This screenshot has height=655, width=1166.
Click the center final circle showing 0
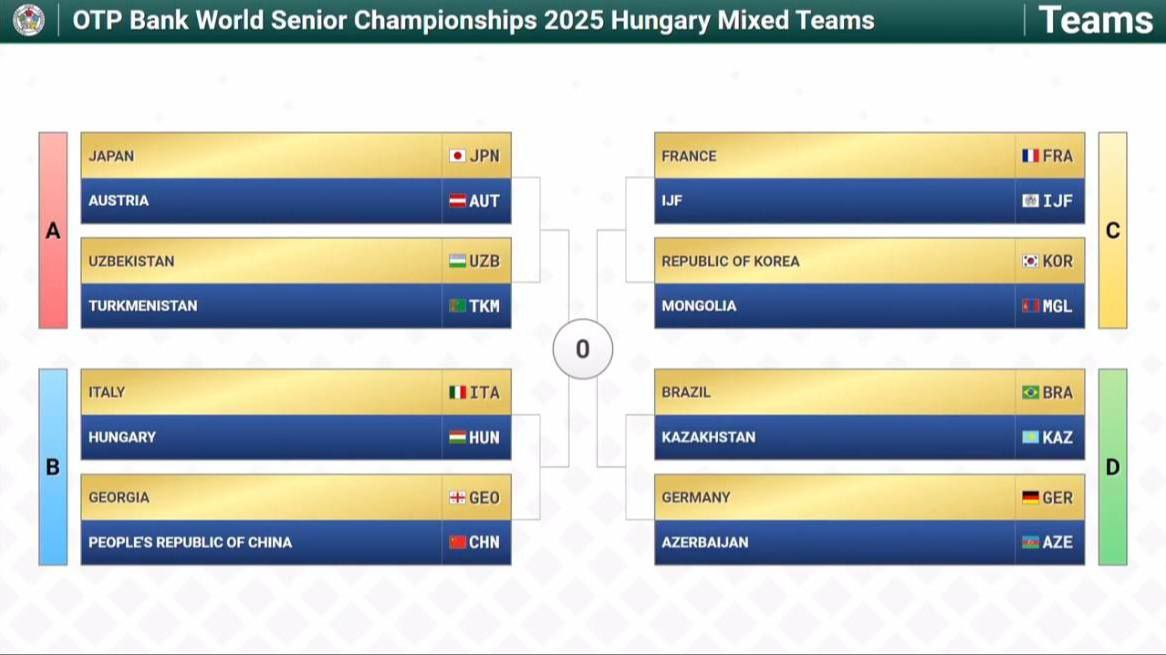pos(582,349)
